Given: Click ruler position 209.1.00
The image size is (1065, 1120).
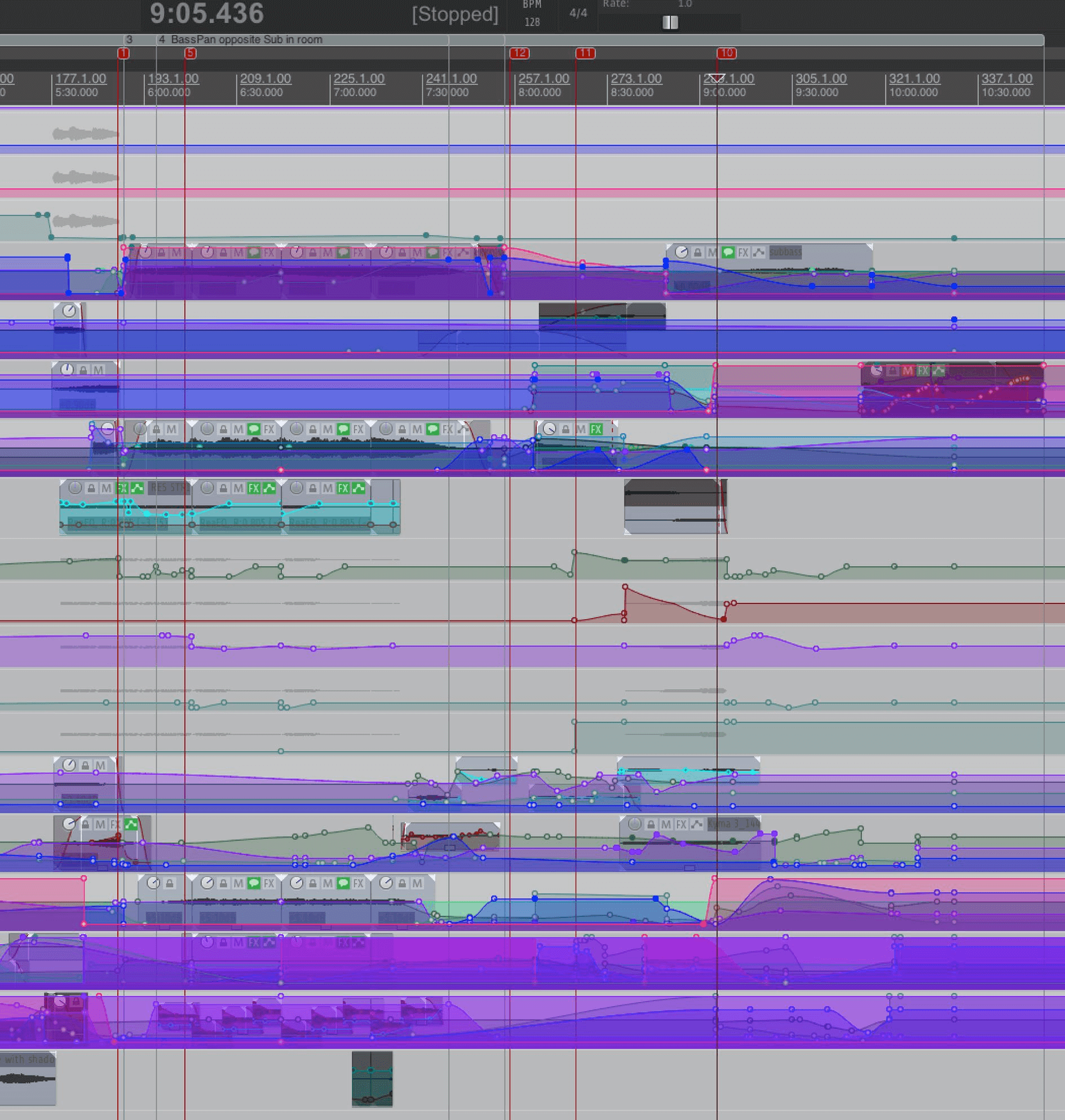Looking at the screenshot, I should click(266, 78).
